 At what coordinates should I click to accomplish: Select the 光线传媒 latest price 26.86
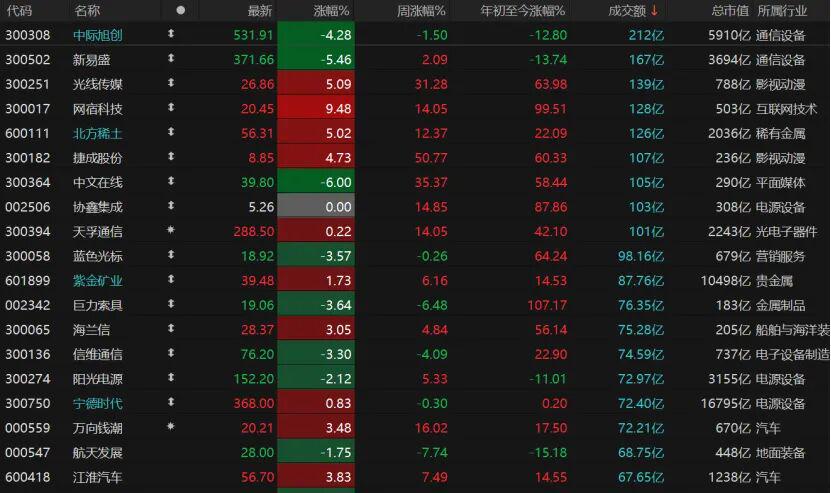click(256, 84)
